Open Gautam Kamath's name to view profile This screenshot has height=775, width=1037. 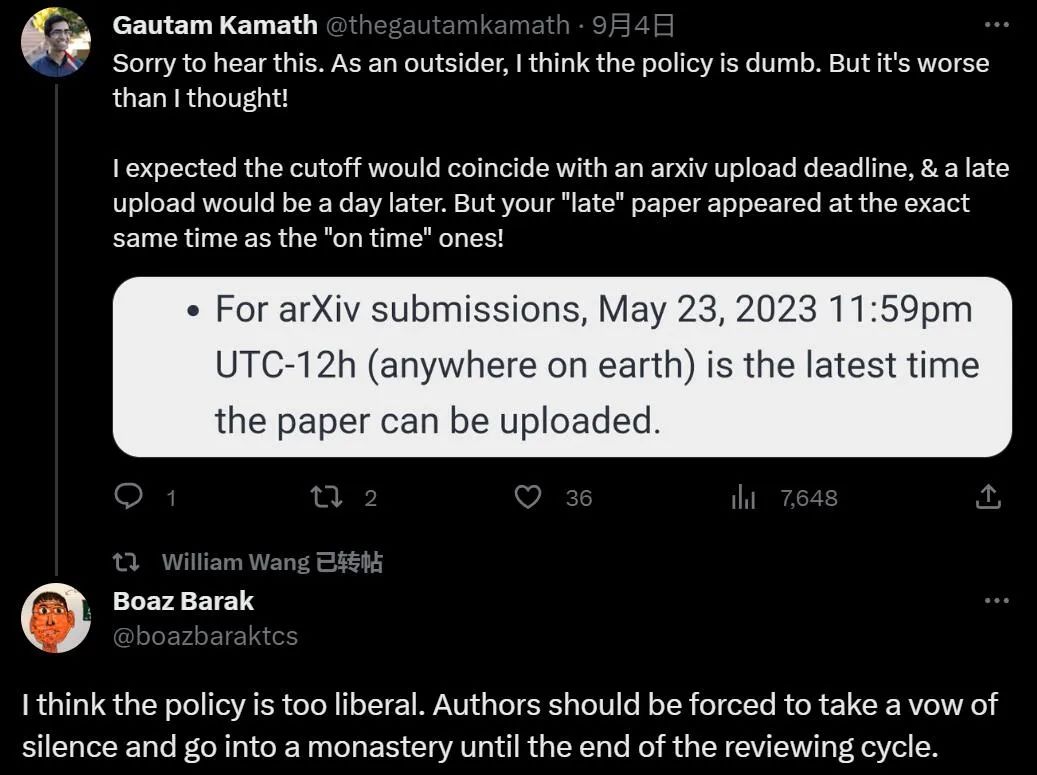click(214, 24)
